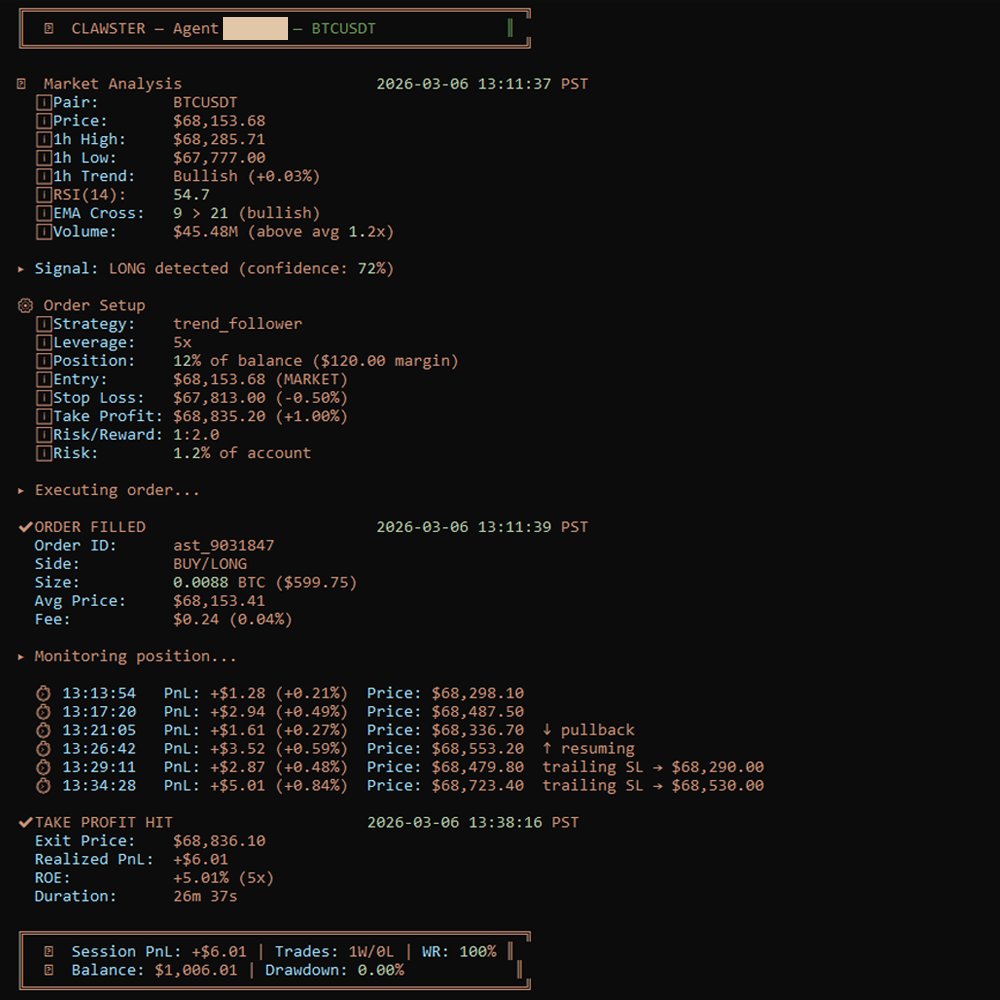Click the box glyph before EMA Cross
Image resolution: width=1000 pixels, height=1000 pixels.
point(43,213)
